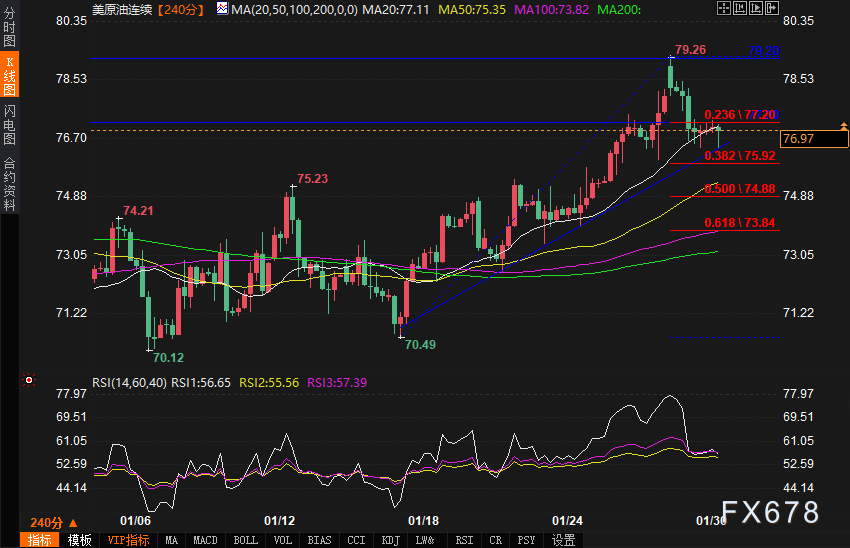Choose the CCI indicator
Image resolution: width=850 pixels, height=548 pixels.
[356, 540]
